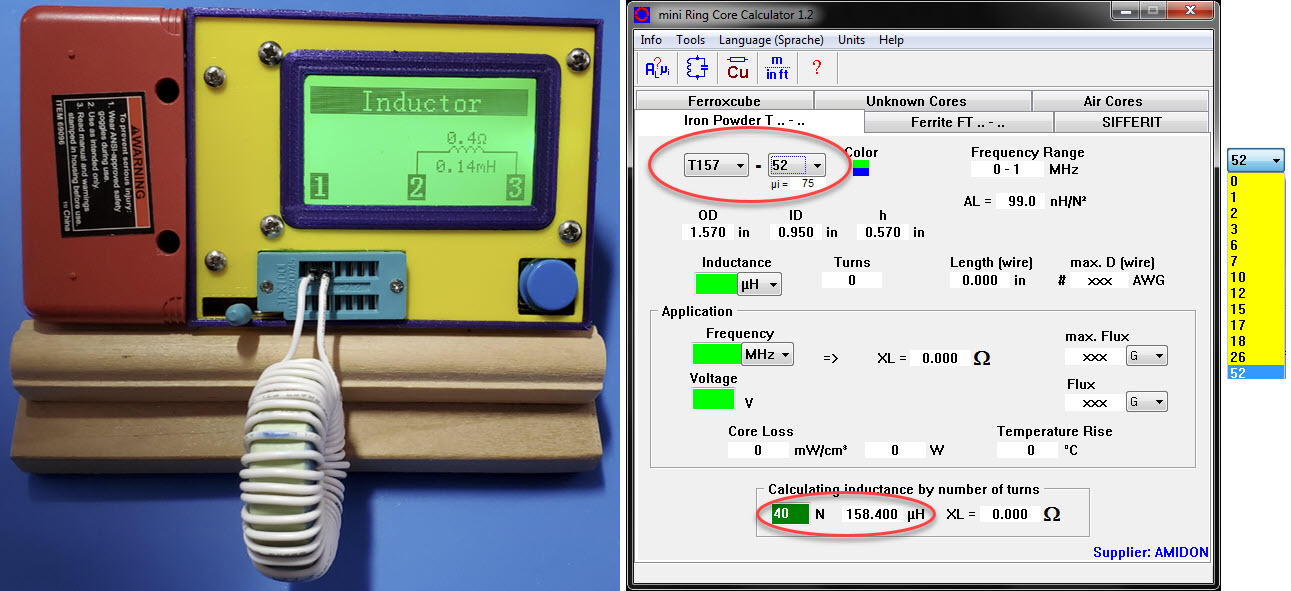This screenshot has width=1291, height=591.
Task: Click the h value 0.570
Action: [882, 232]
